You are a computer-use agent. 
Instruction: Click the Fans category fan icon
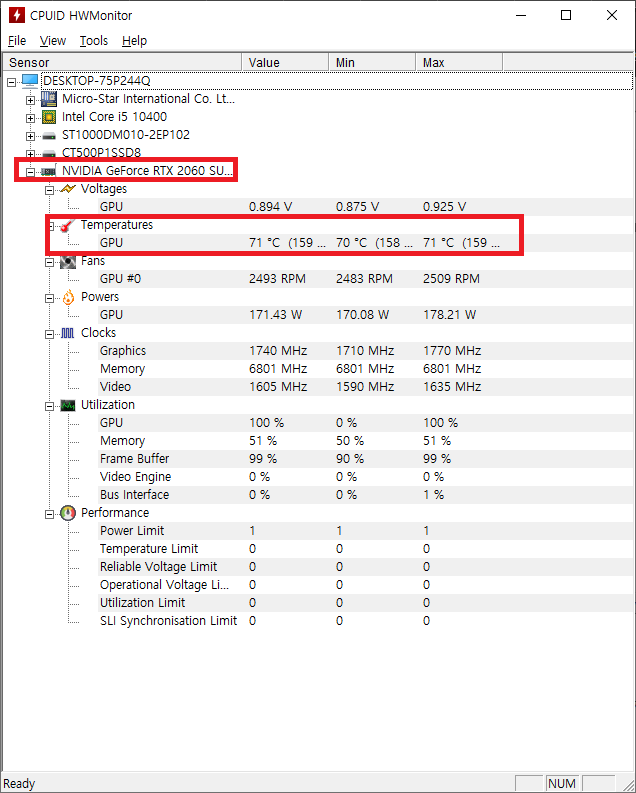(68, 261)
